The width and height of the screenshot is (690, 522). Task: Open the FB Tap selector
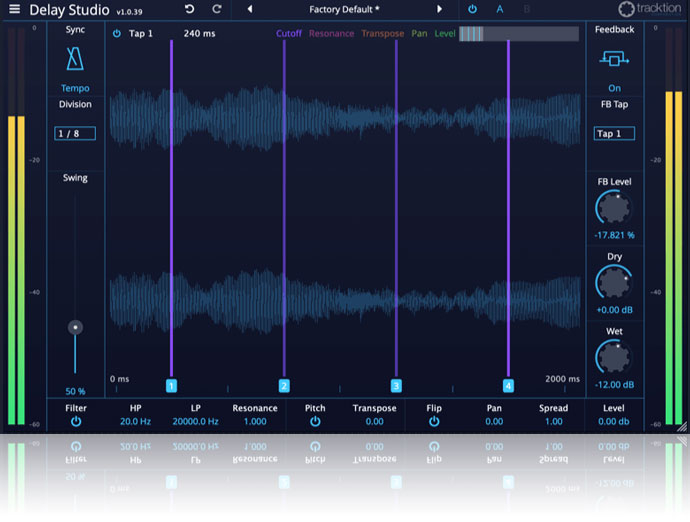[x=614, y=133]
